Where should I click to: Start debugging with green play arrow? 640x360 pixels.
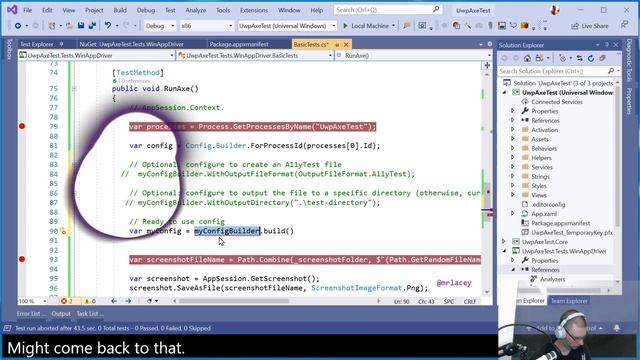click(x=345, y=26)
